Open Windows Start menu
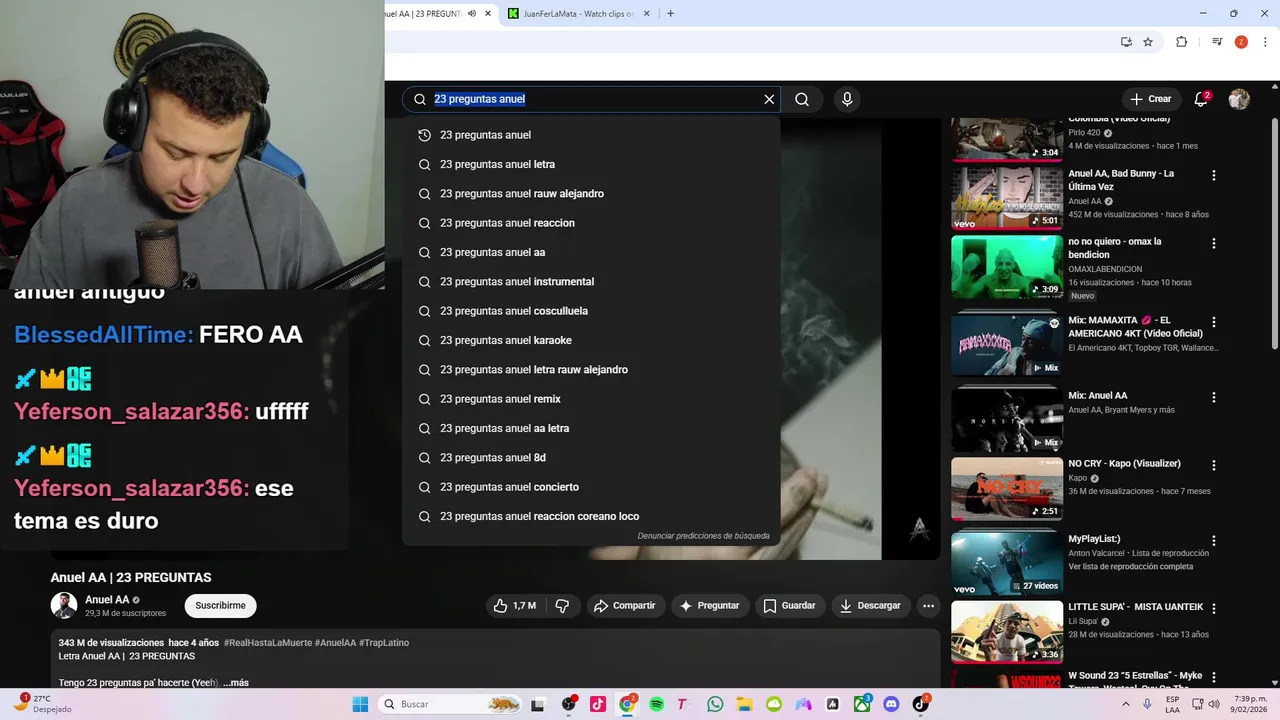The image size is (1280, 720). tap(360, 704)
